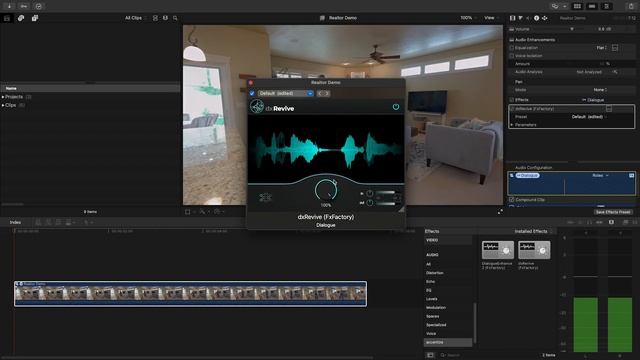Toggle the dxRevive power button
Viewport: 640px width, 360px height.
396,107
